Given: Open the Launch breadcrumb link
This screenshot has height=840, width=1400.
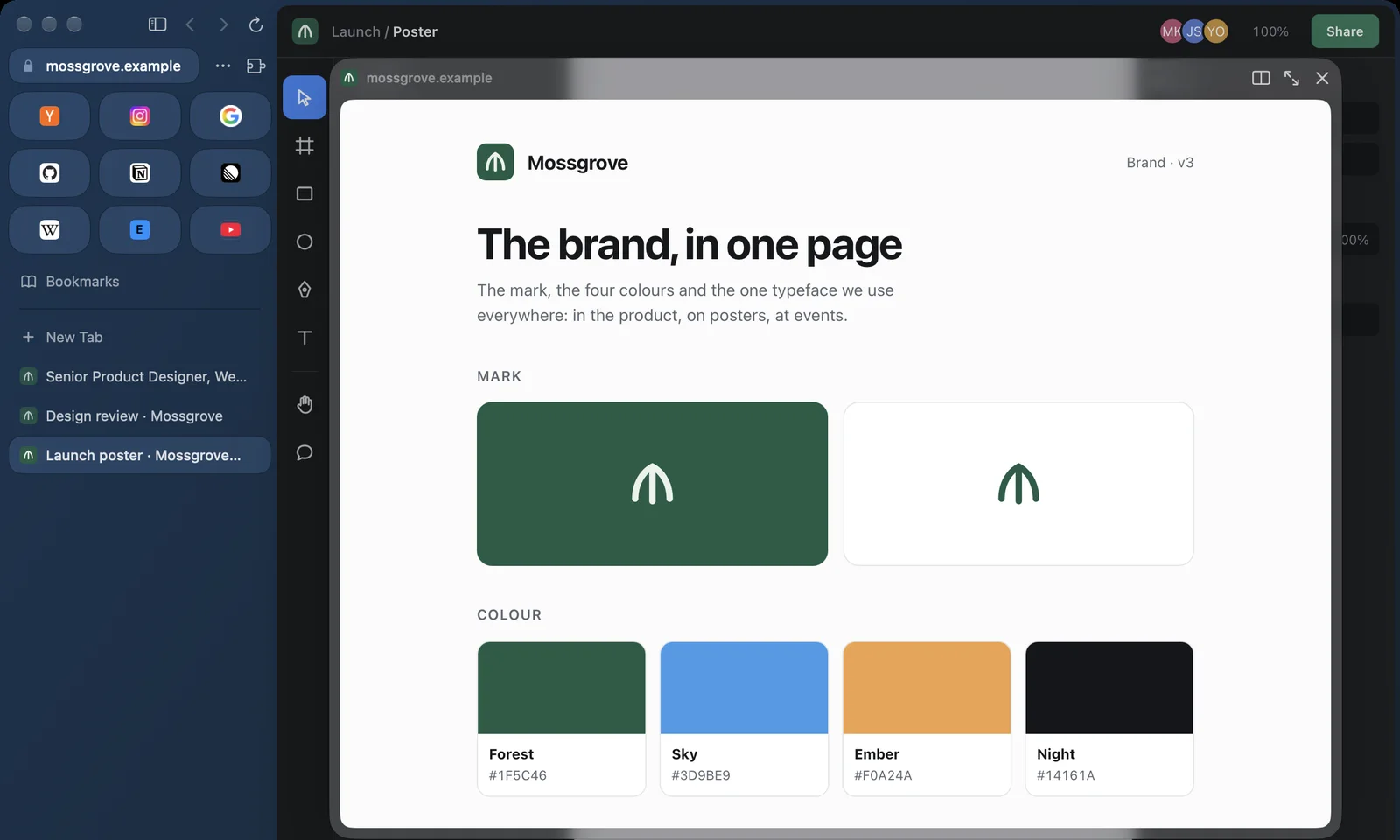Looking at the screenshot, I should 355,31.
